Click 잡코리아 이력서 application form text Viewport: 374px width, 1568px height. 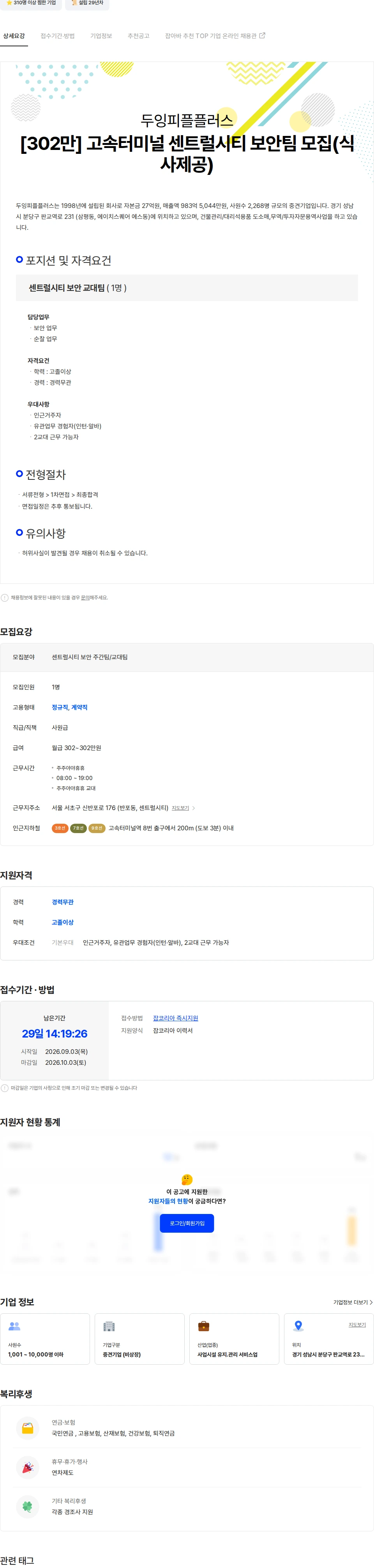coord(173,1031)
